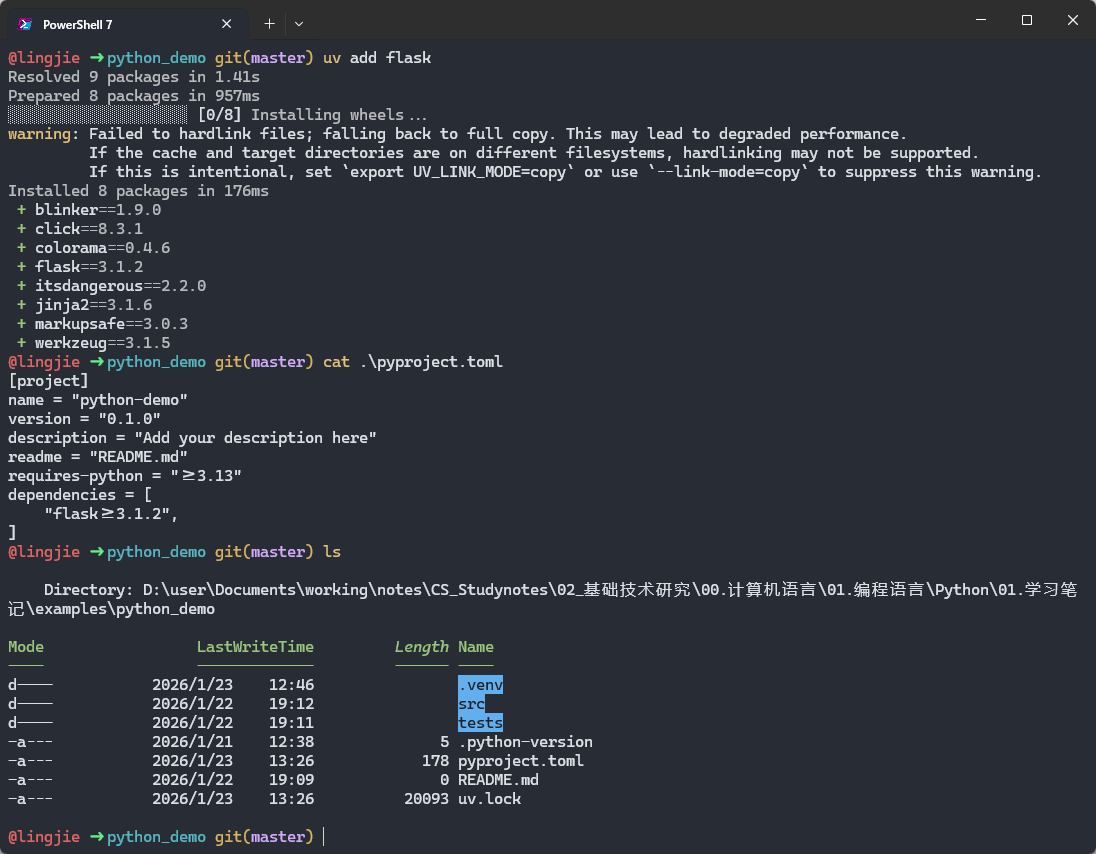Click the 'name = "python-demo"' line
1096x854 pixels.
[98, 400]
